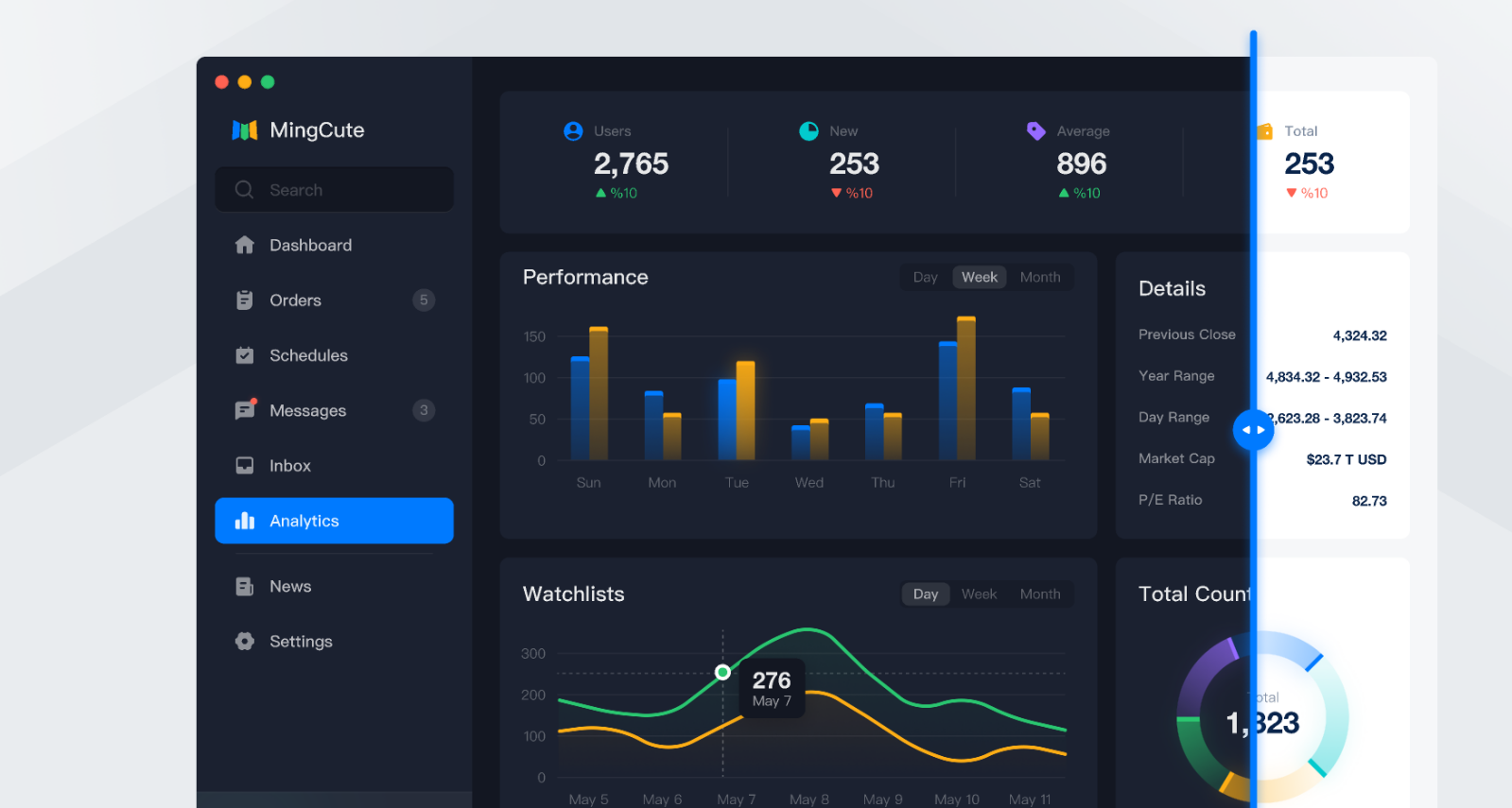This screenshot has height=808, width=1512.
Task: Click the Dashboard home icon
Action: pyautogui.click(x=245, y=245)
